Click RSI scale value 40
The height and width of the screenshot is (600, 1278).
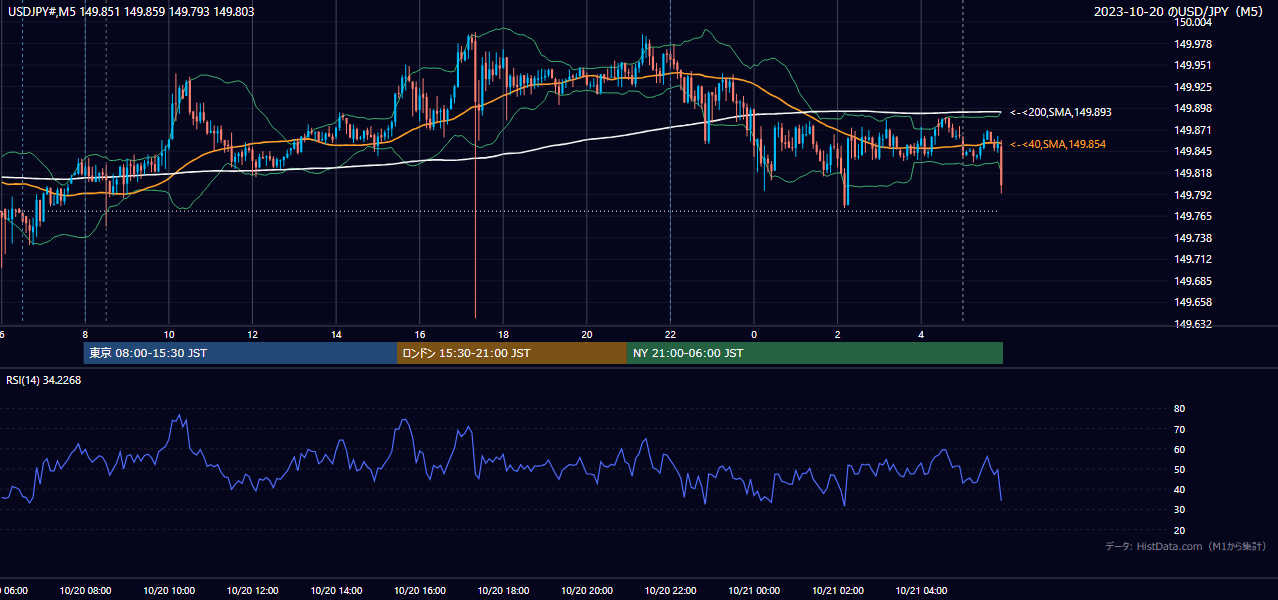(x=1180, y=490)
